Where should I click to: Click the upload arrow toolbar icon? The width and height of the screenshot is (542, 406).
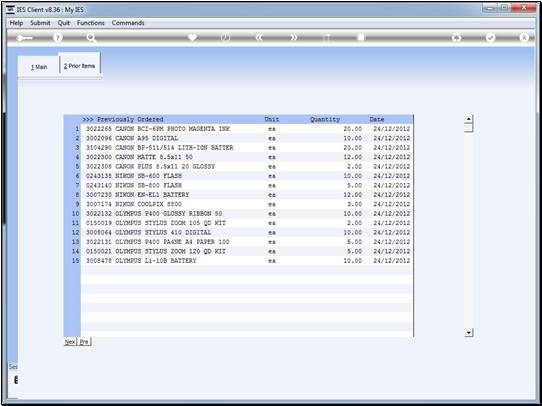point(326,38)
